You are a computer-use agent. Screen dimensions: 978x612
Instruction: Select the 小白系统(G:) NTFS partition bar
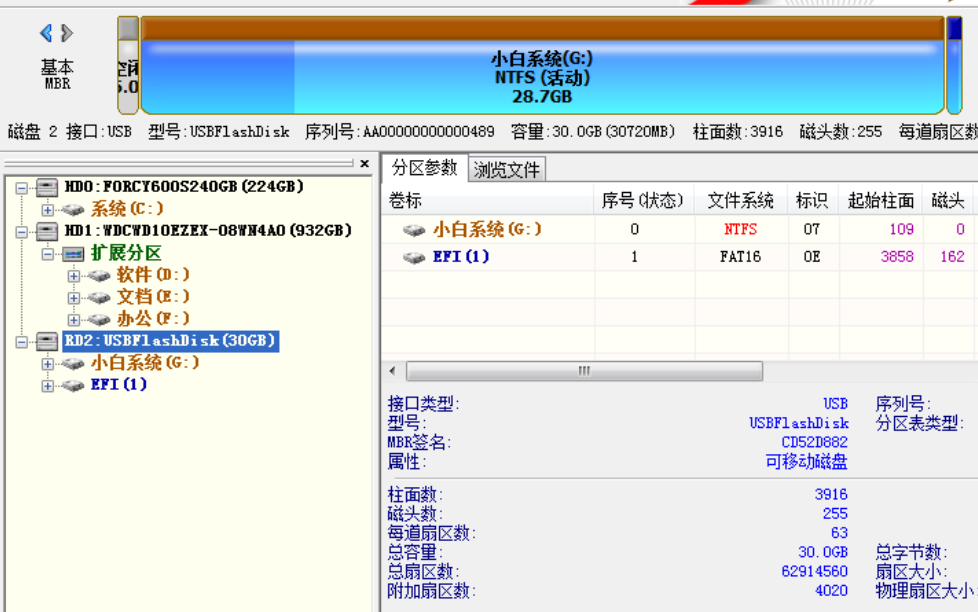(543, 76)
